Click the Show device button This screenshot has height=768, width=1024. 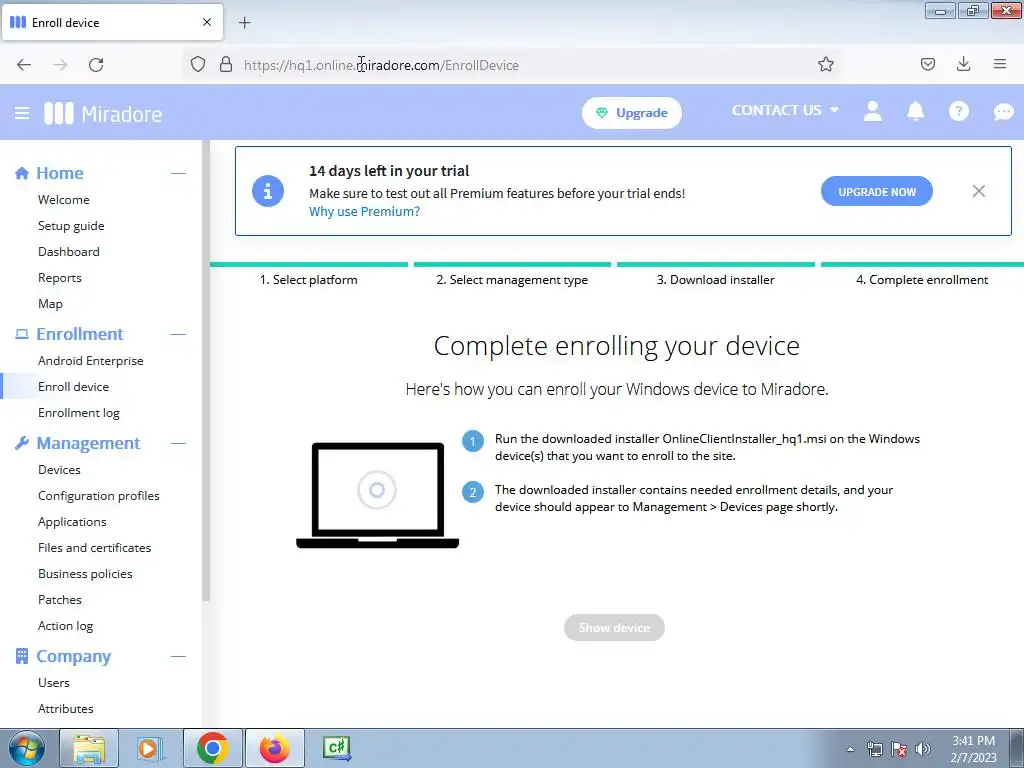[614, 628]
